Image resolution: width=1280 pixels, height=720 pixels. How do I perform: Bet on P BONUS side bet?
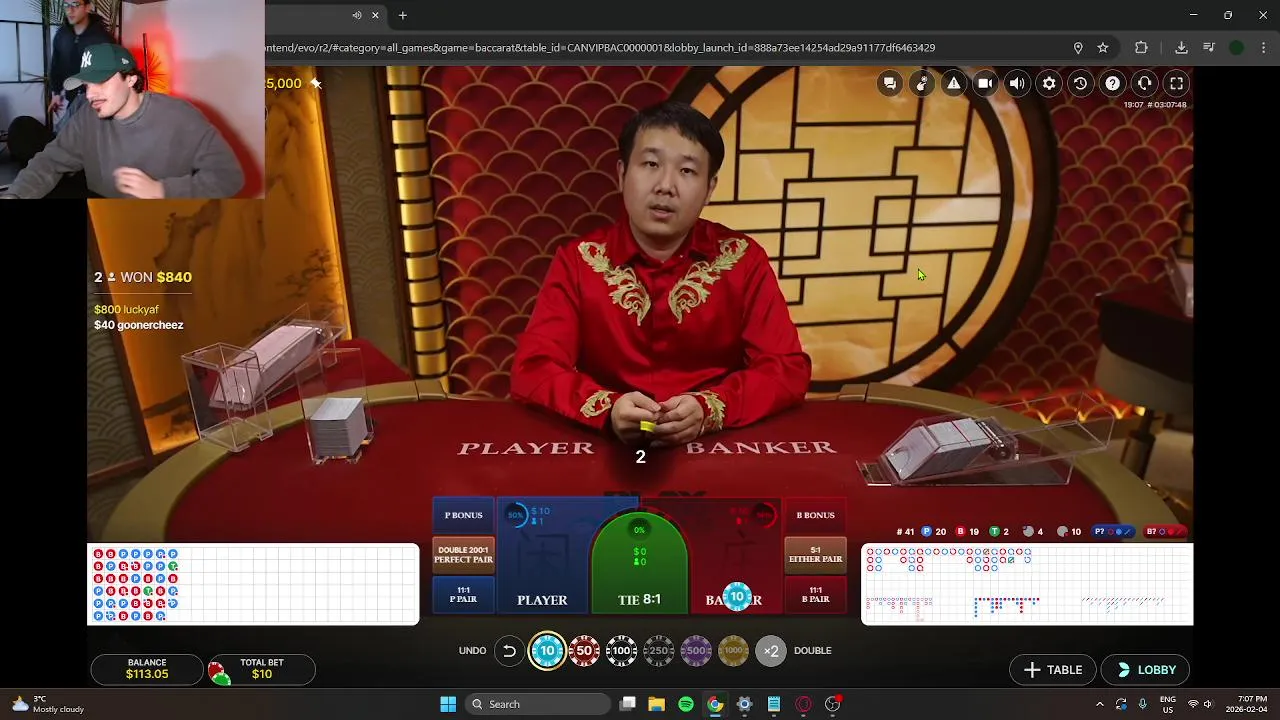(x=463, y=515)
